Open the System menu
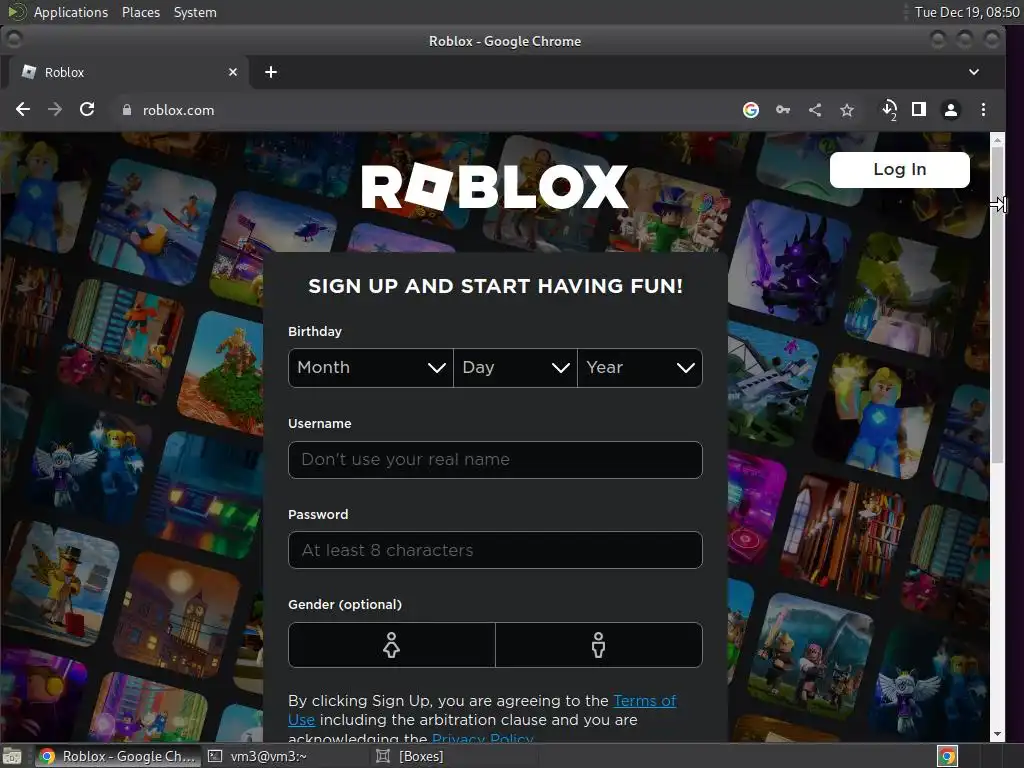Screen dimensions: 1024x768 [195, 12]
